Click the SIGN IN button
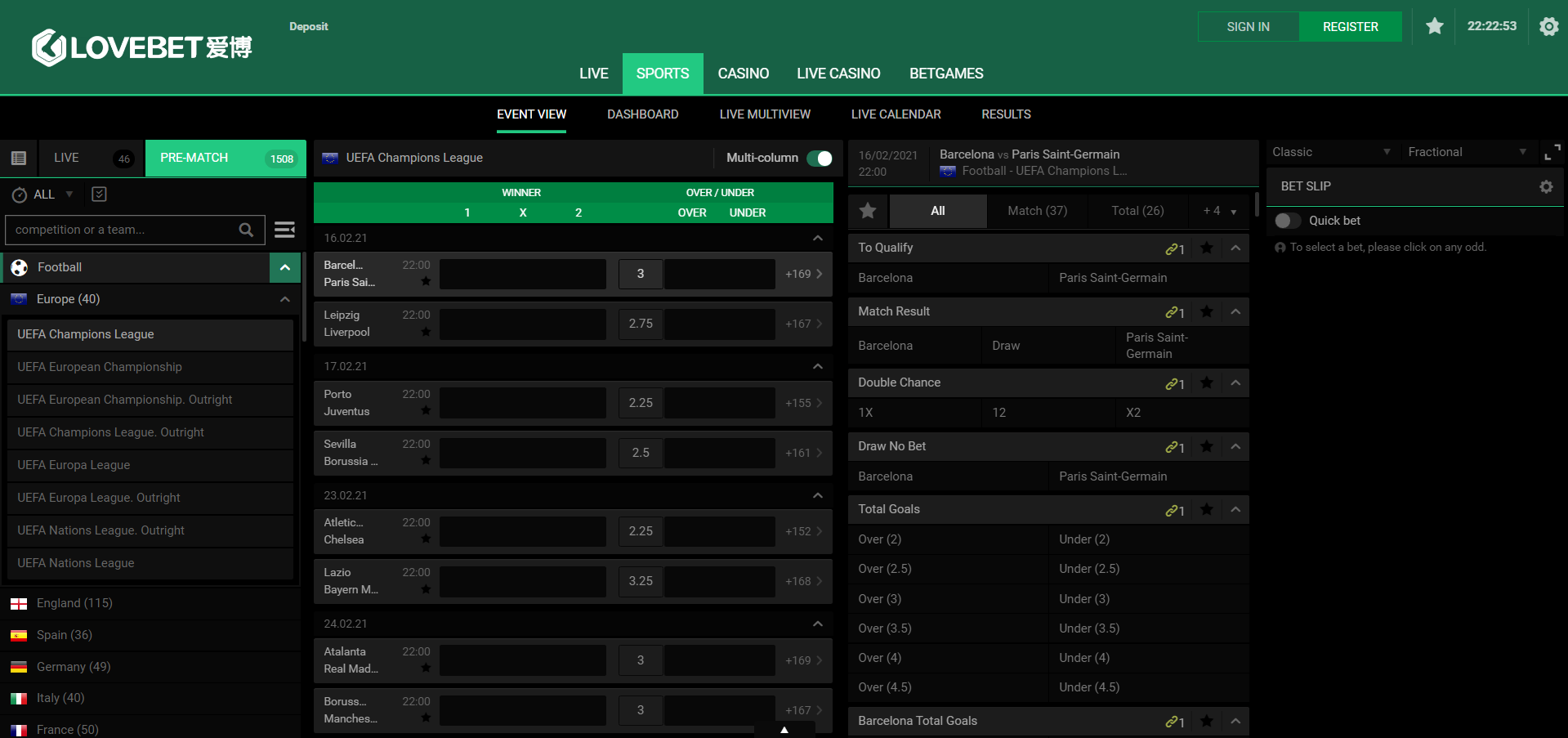 pos(1248,27)
